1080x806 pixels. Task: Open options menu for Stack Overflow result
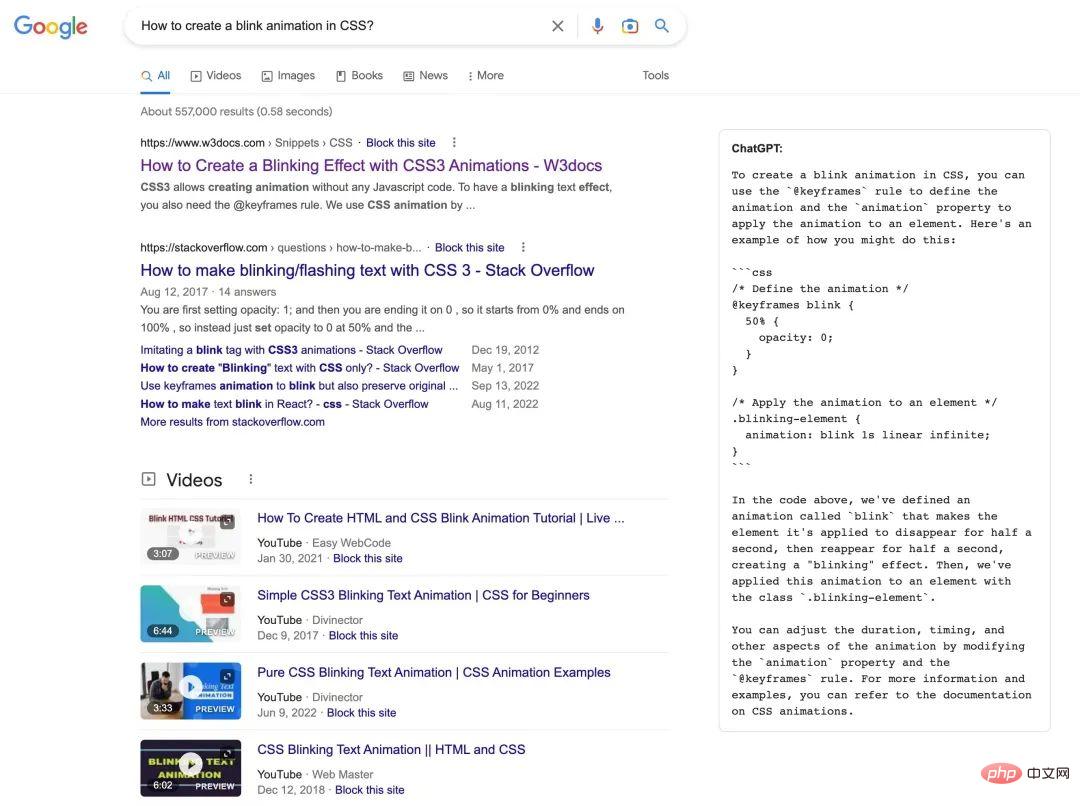(x=523, y=247)
